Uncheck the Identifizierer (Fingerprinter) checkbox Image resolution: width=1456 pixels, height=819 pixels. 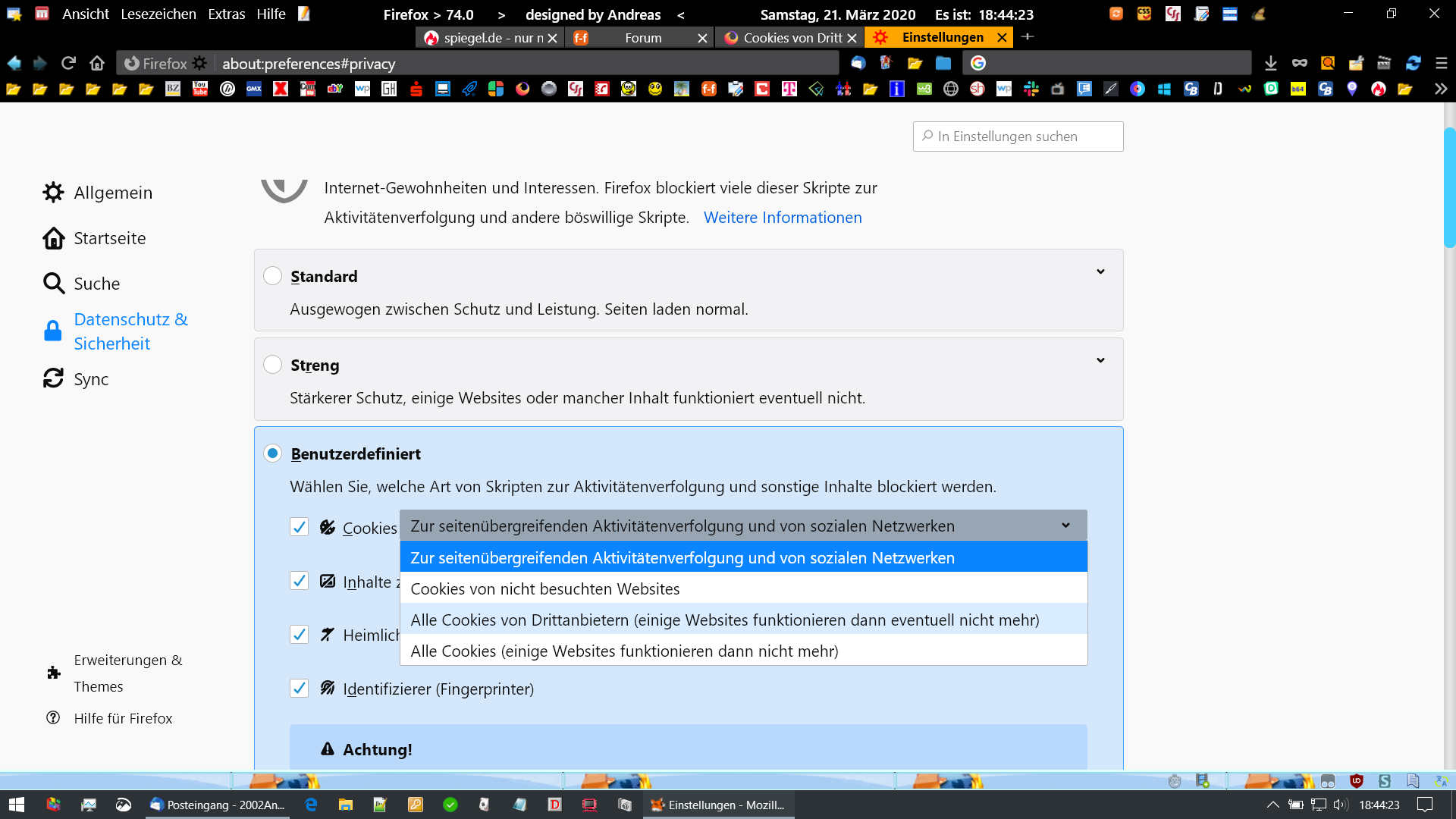(x=300, y=689)
